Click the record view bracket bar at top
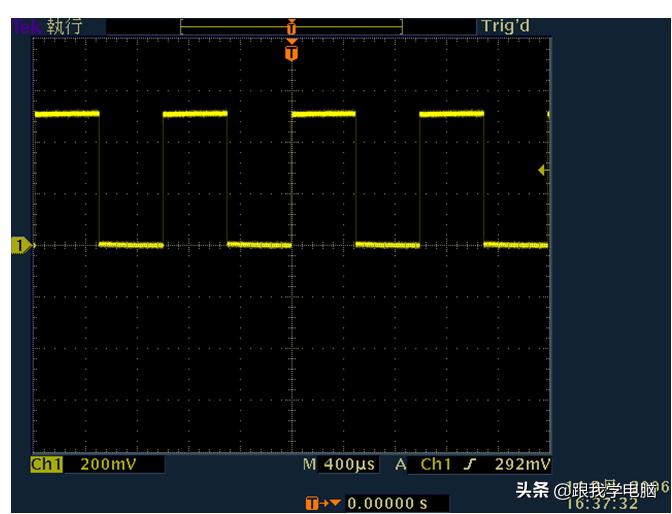This screenshot has width=672, height=514. 291,27
